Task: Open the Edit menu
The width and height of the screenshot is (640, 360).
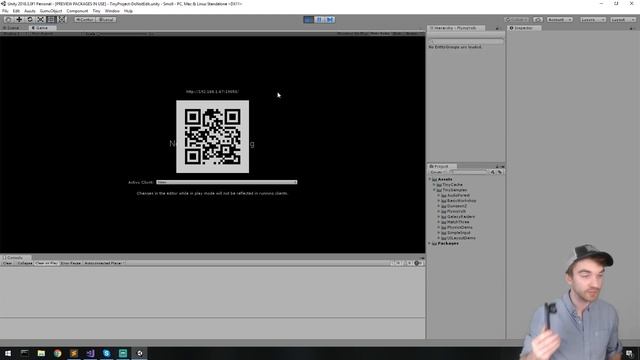Action: 16,11
